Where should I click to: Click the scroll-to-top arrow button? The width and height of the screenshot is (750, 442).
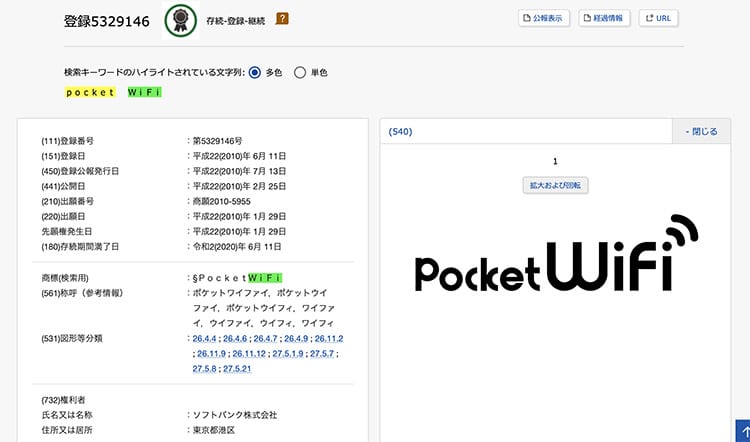[742, 431]
